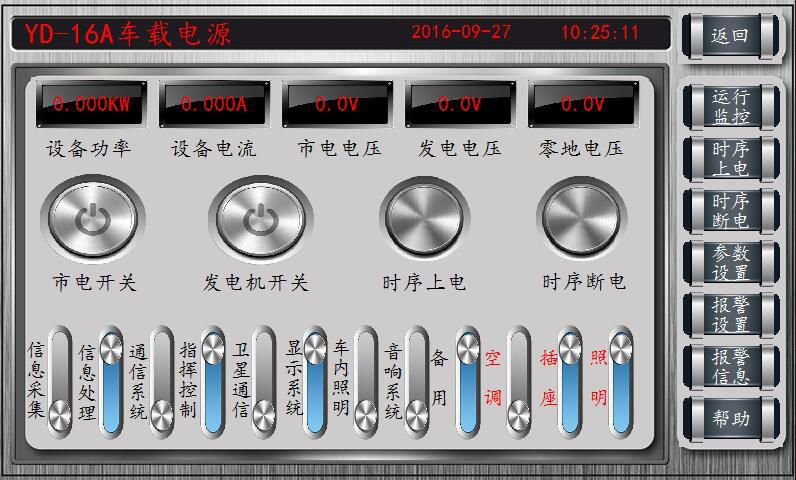Click the 返回 button
796x480 pixels.
[x=730, y=37]
